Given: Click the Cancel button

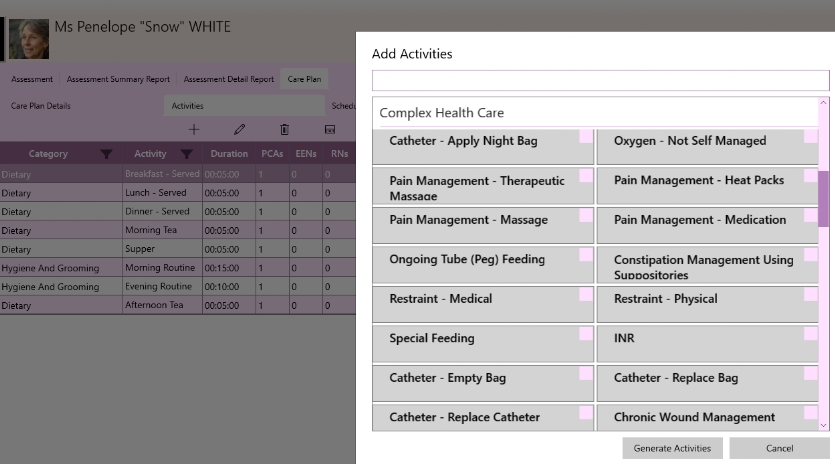Looking at the screenshot, I should tap(779, 448).
